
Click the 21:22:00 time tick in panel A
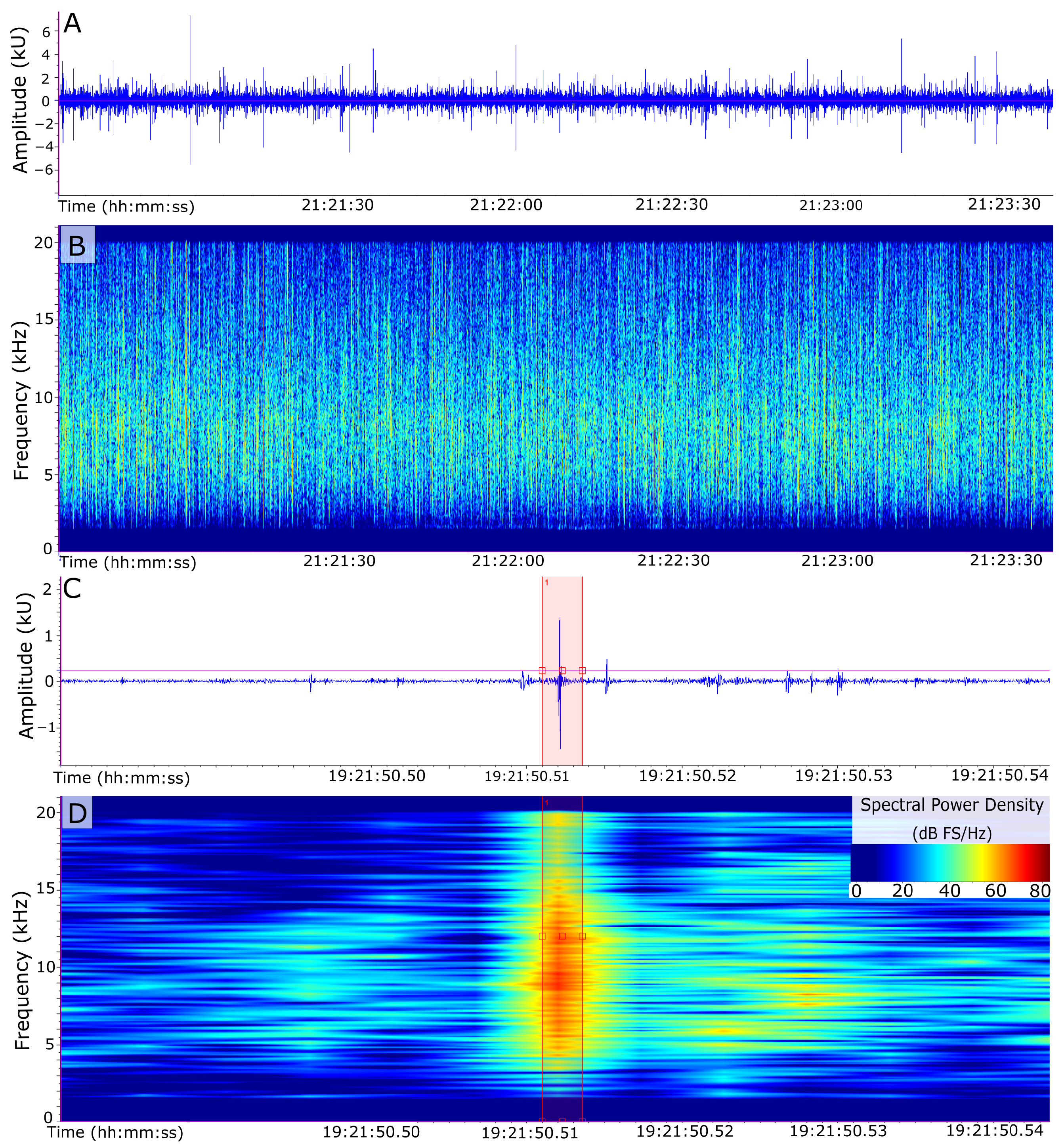(506, 205)
